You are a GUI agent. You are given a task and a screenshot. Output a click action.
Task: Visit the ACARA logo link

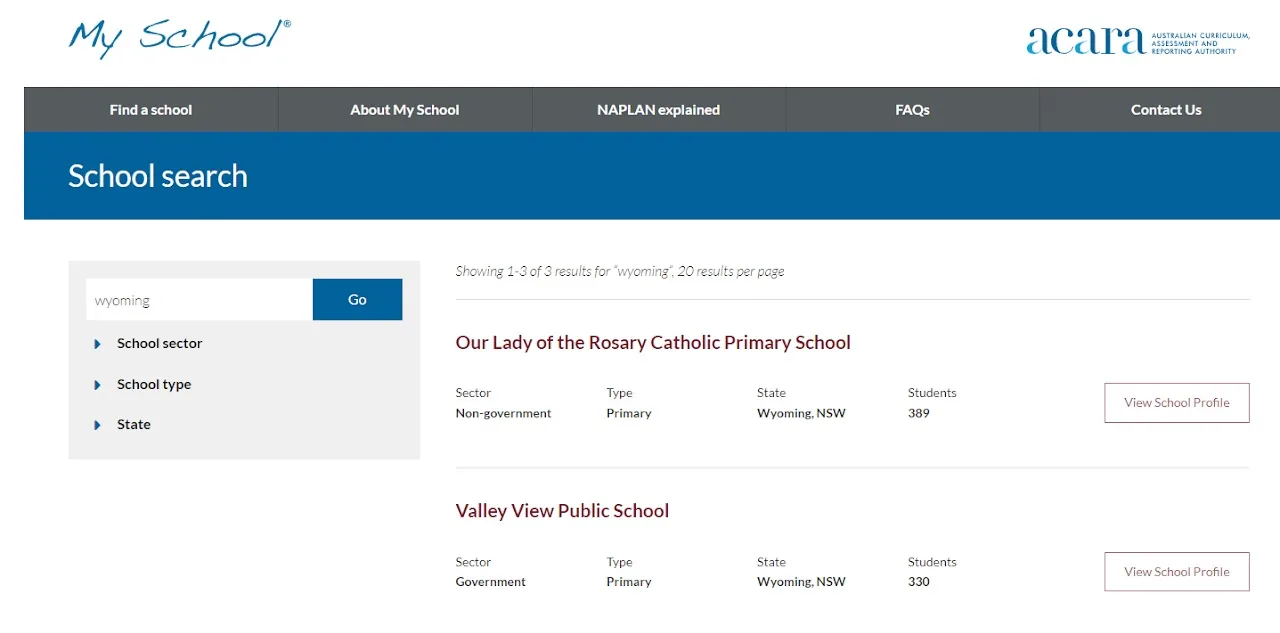[x=1138, y=41]
